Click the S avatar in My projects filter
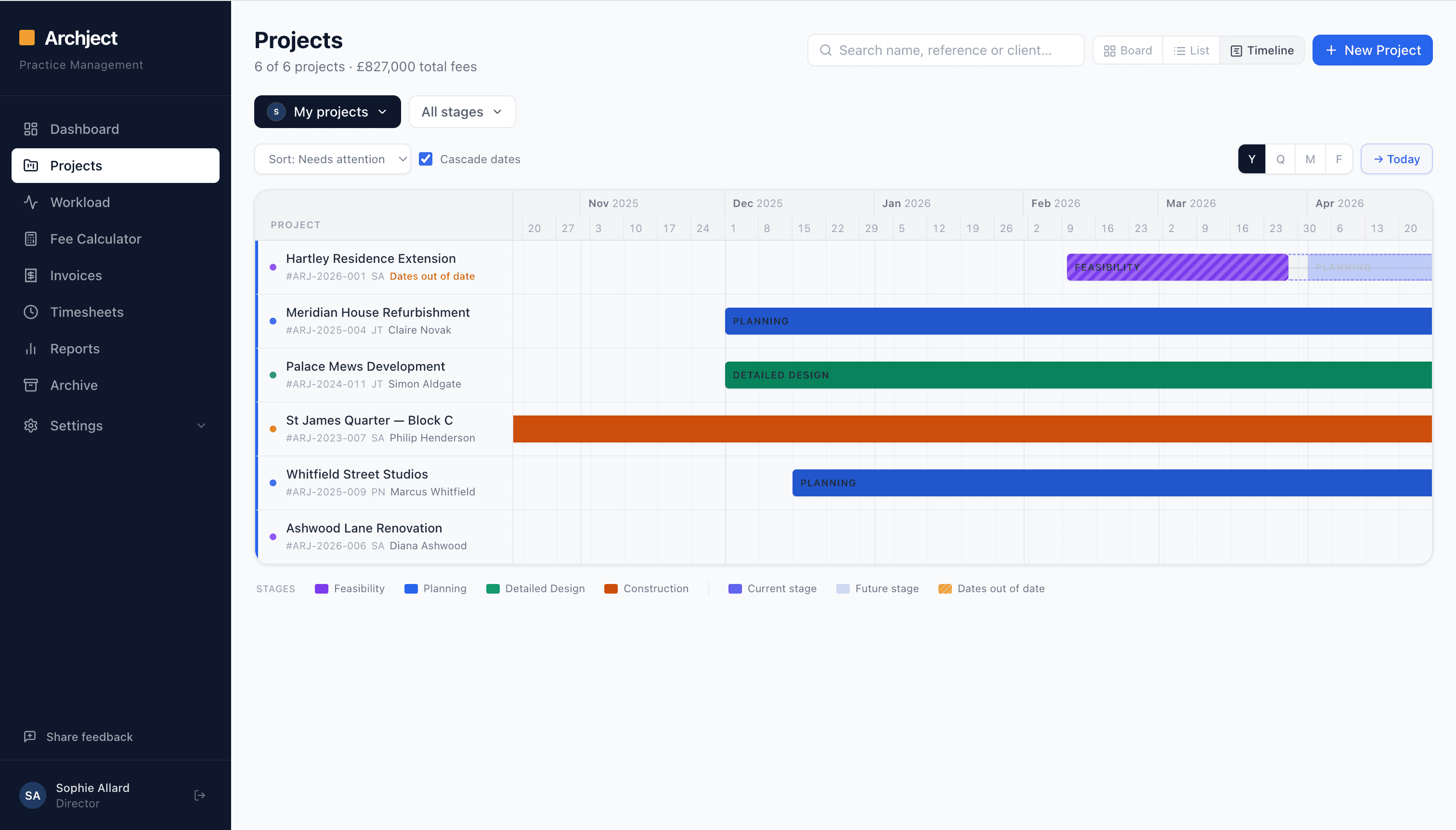Screen dimensions: 1456x830 pos(276,112)
